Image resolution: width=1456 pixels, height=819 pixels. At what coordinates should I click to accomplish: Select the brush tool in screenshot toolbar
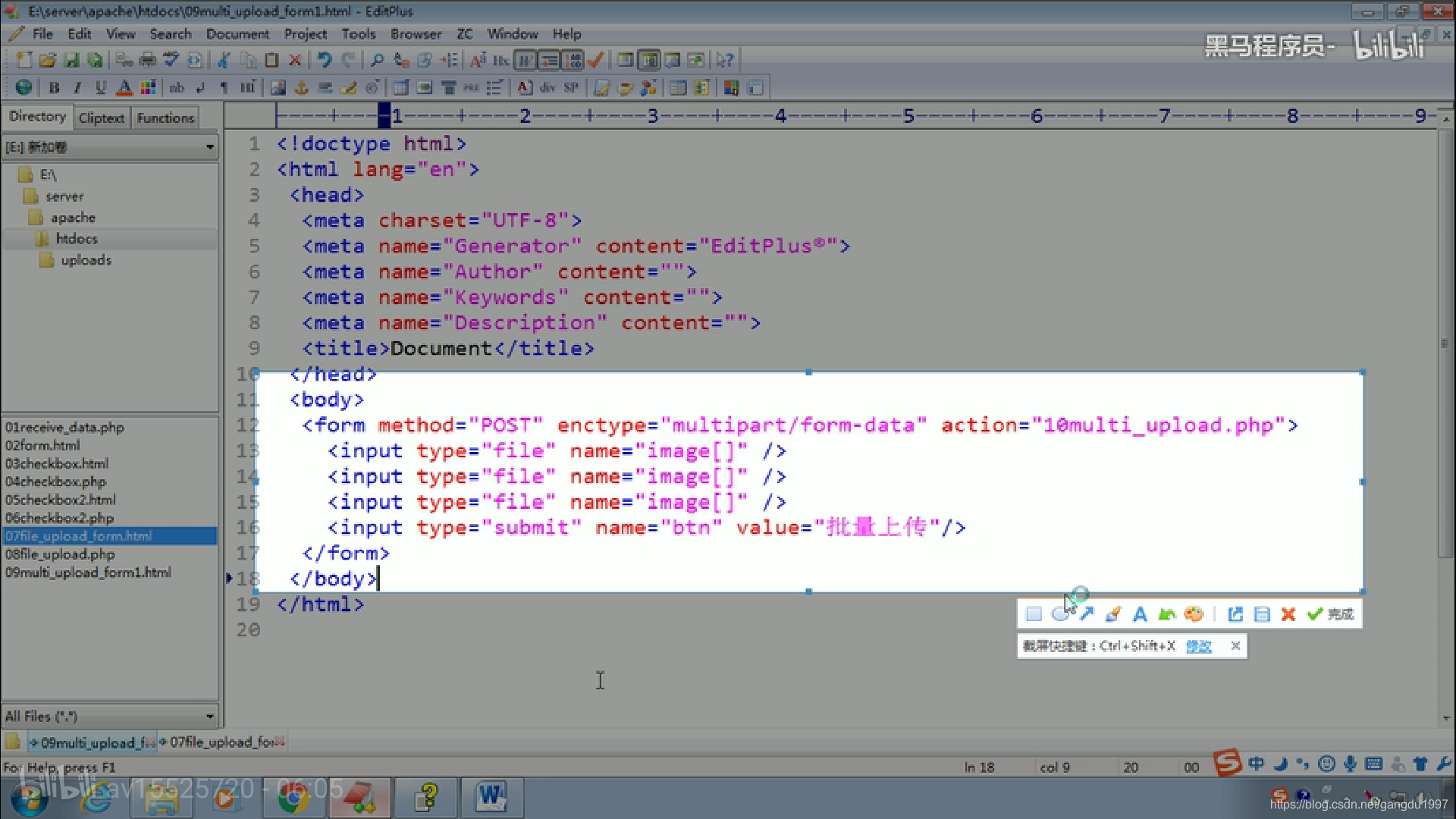point(1113,614)
